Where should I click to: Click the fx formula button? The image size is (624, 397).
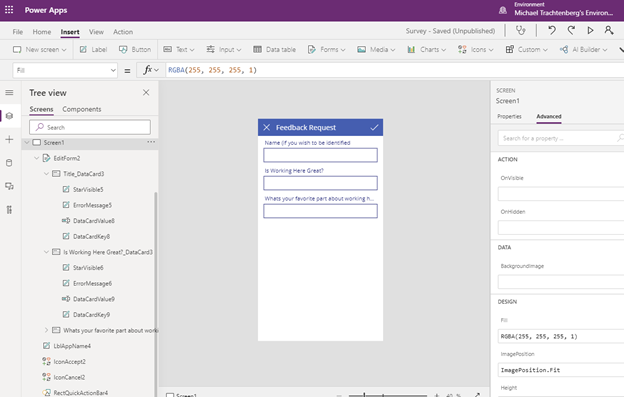pos(151,70)
